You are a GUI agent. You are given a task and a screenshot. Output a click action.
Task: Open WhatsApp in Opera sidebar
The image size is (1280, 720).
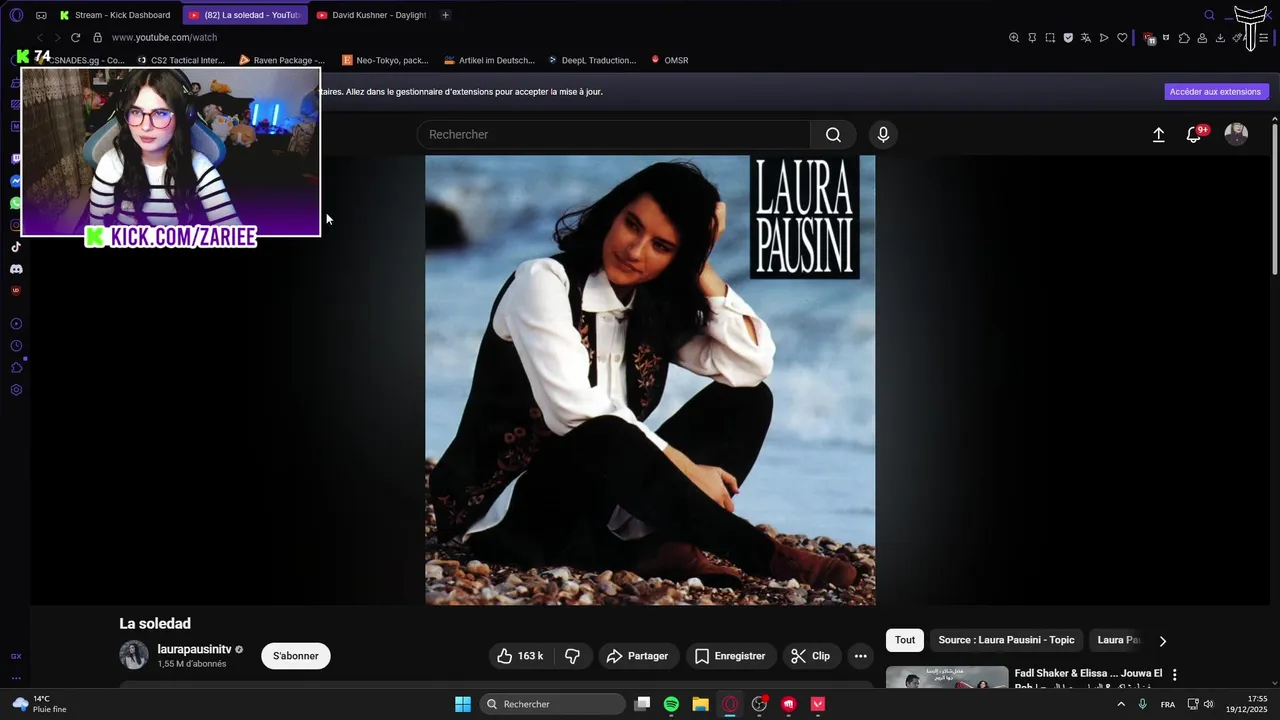point(16,203)
